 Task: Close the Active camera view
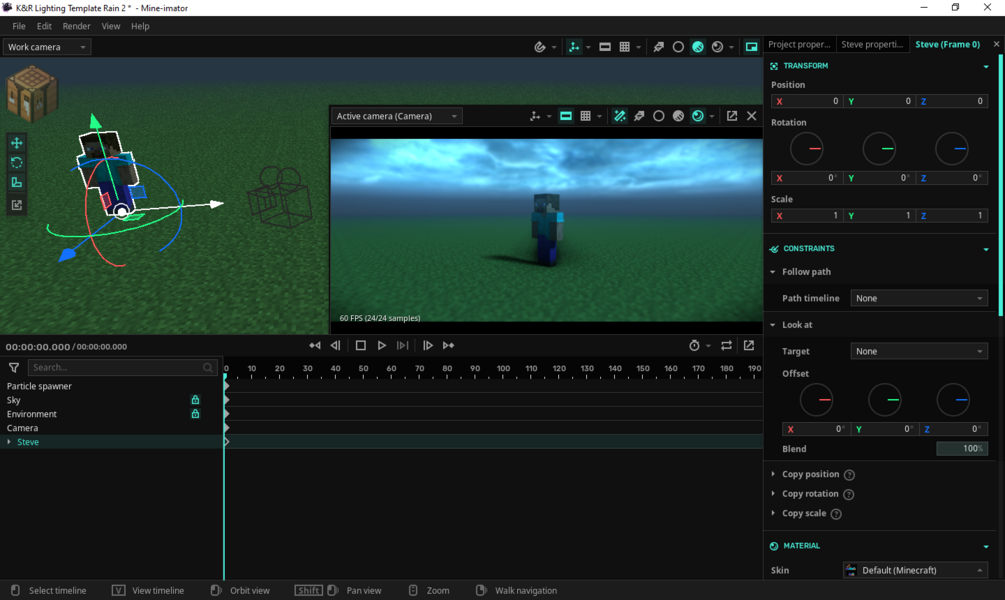coord(751,116)
